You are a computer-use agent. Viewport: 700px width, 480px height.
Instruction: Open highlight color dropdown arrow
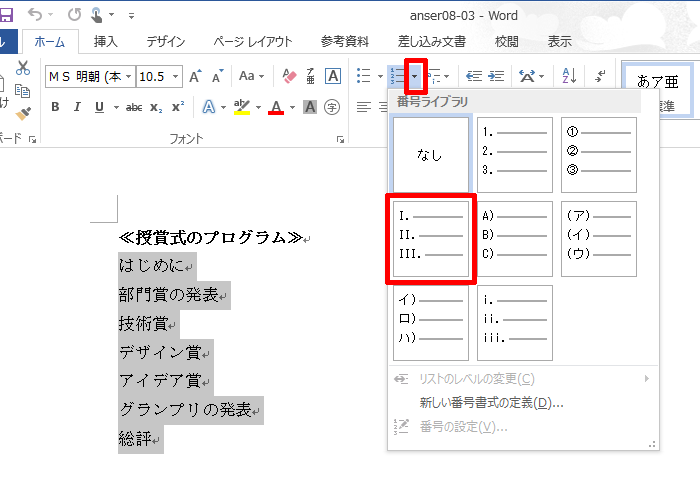click(x=258, y=107)
